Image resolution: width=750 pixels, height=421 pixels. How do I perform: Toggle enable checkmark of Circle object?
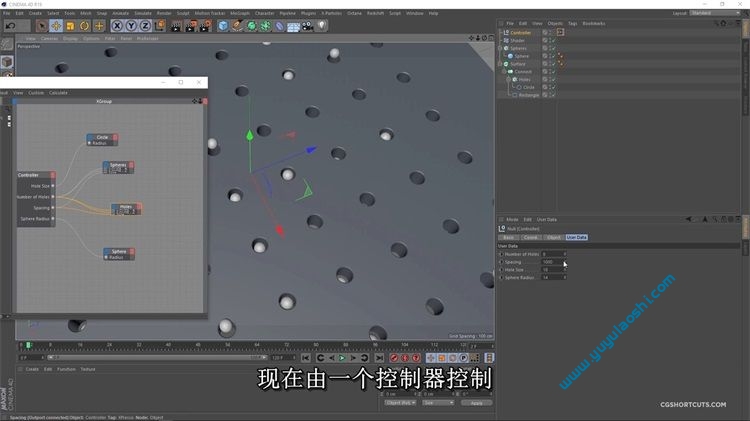point(553,87)
